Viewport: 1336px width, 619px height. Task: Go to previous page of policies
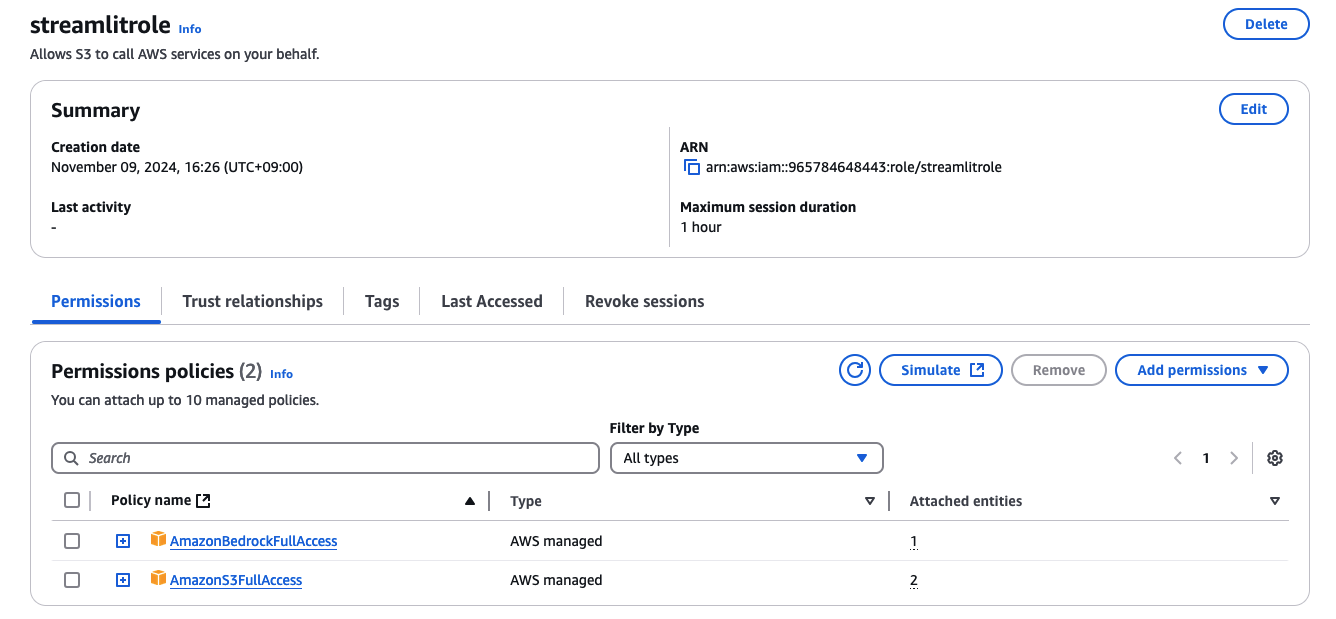click(x=1178, y=458)
